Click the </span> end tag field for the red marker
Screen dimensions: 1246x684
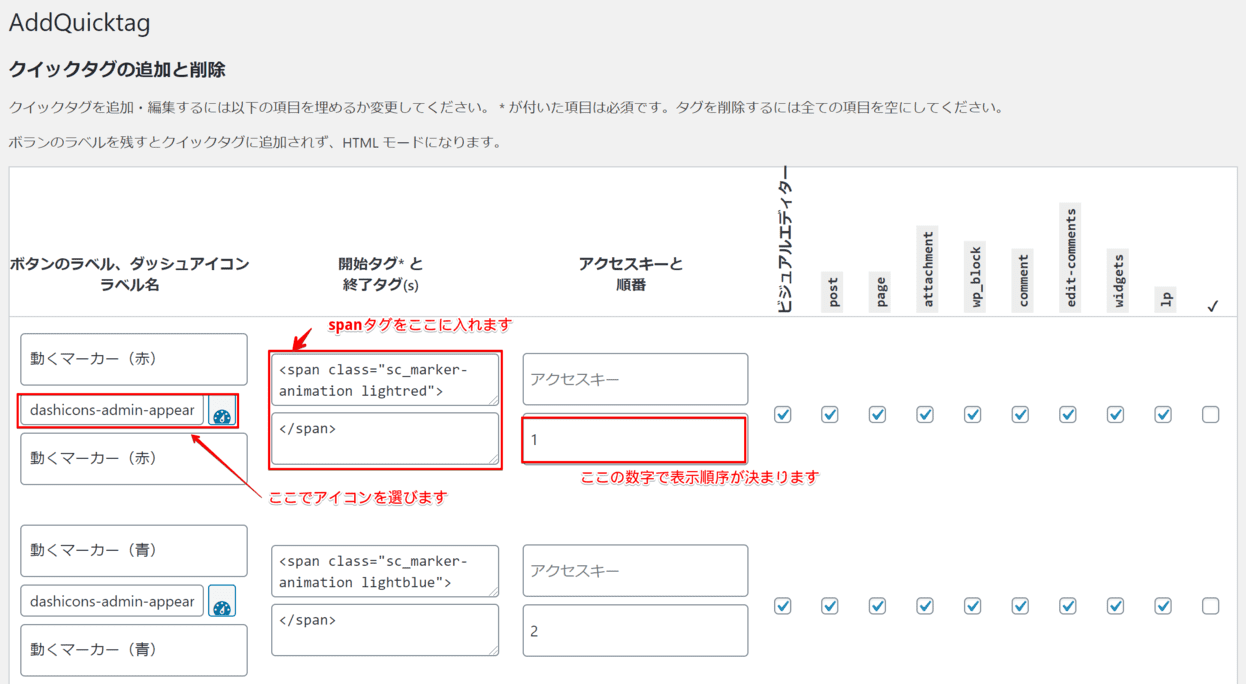point(385,440)
